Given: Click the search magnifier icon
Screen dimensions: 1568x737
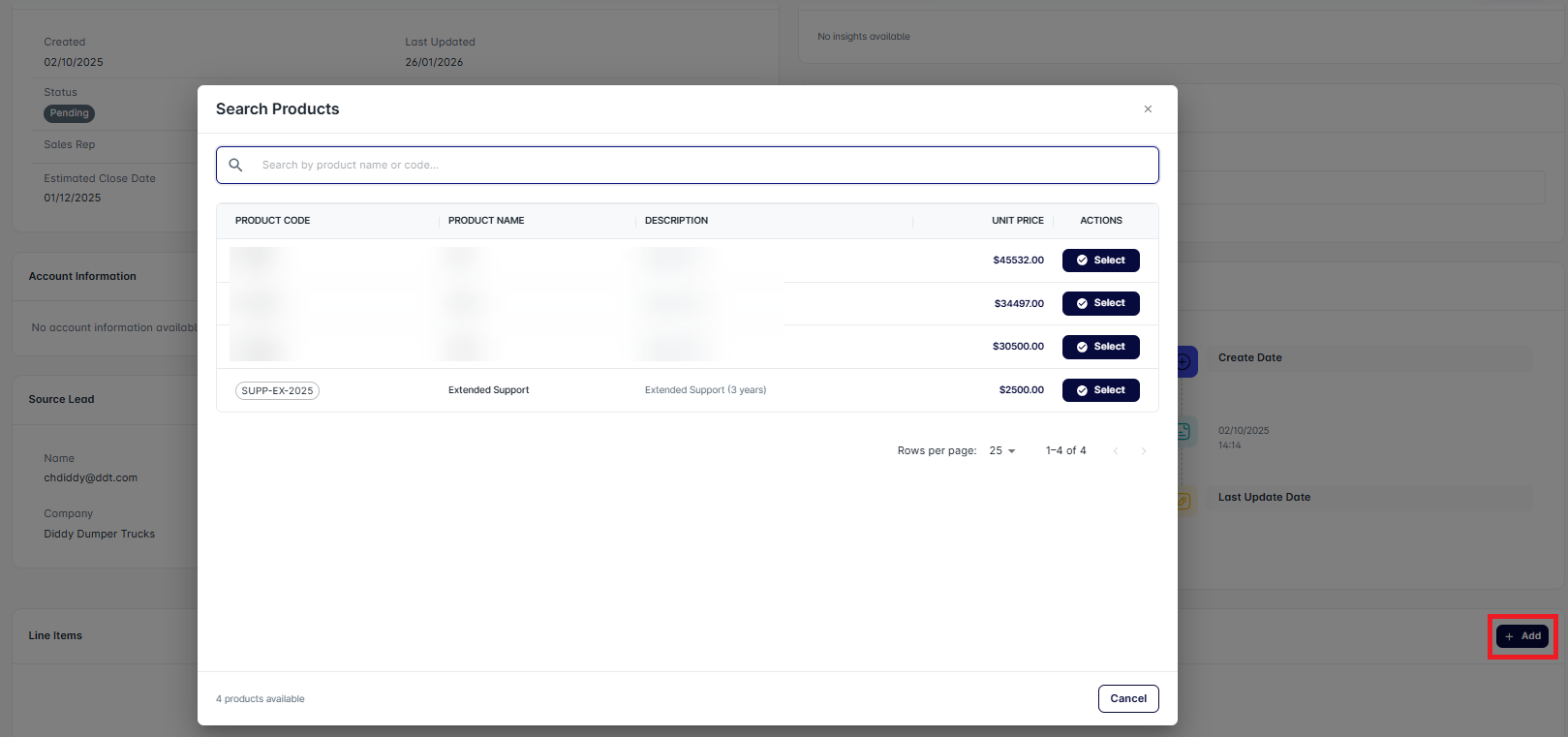Looking at the screenshot, I should [x=235, y=166].
